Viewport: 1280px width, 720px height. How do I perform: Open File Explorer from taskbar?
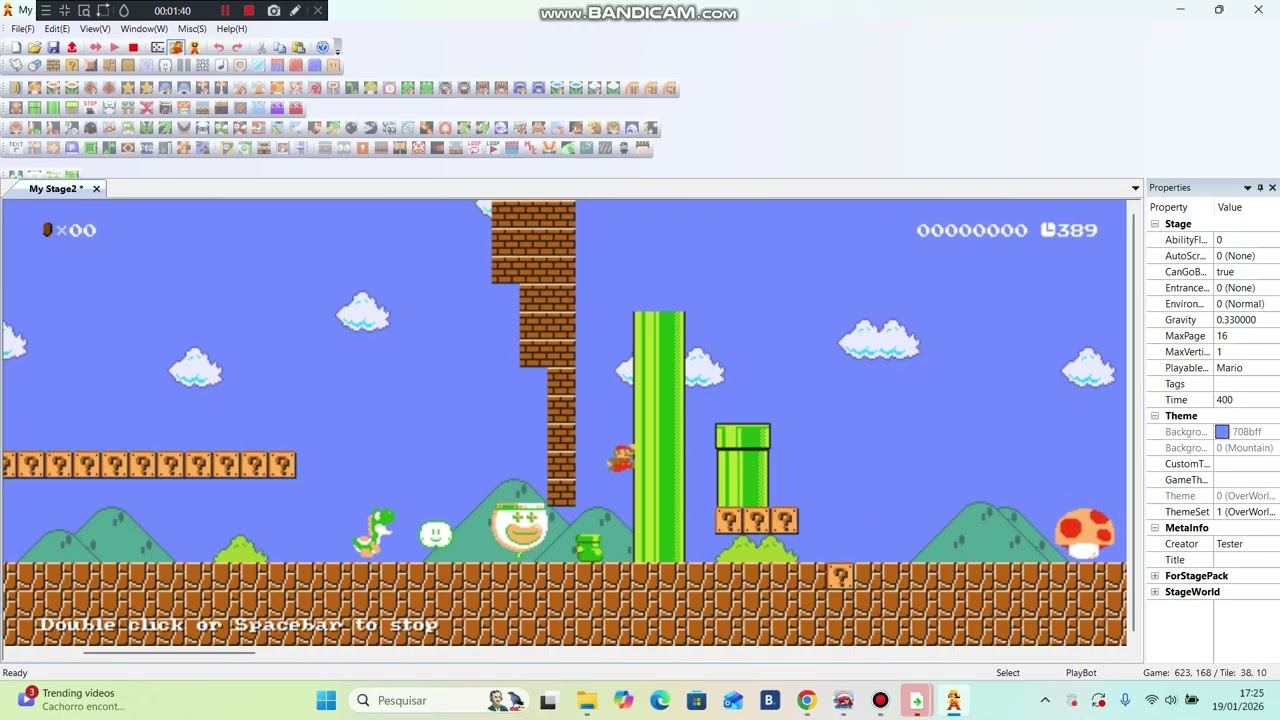pos(586,700)
